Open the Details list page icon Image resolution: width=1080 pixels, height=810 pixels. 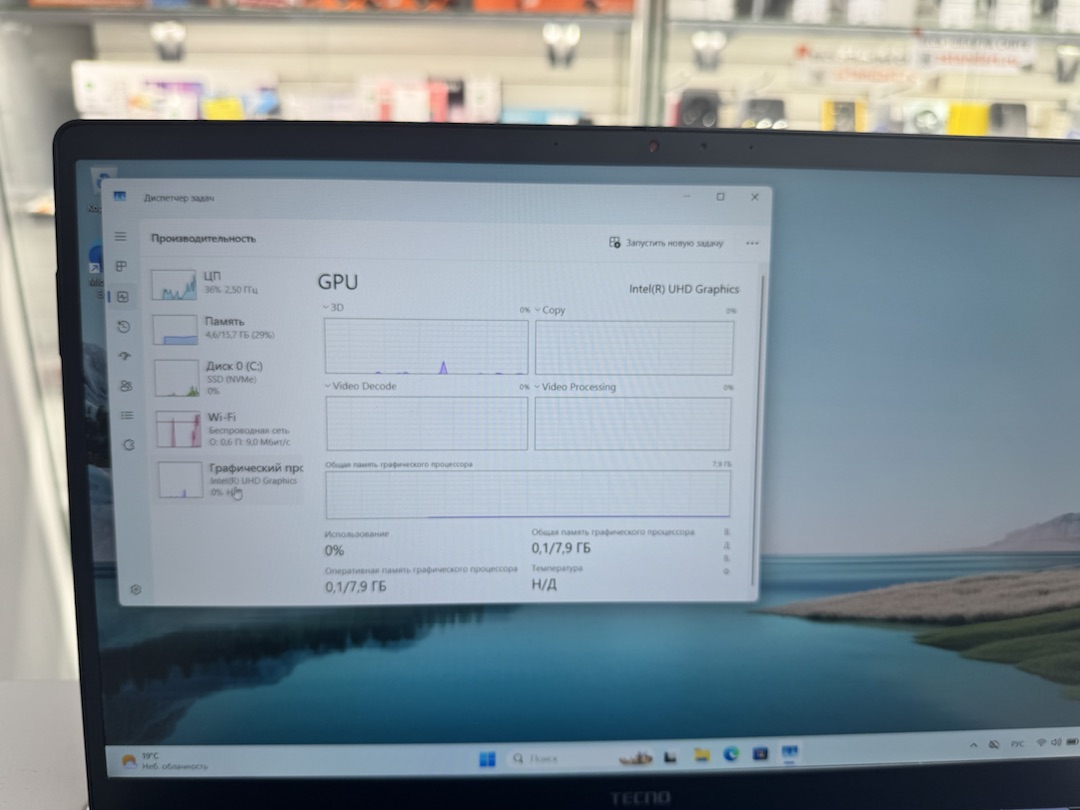[x=127, y=415]
